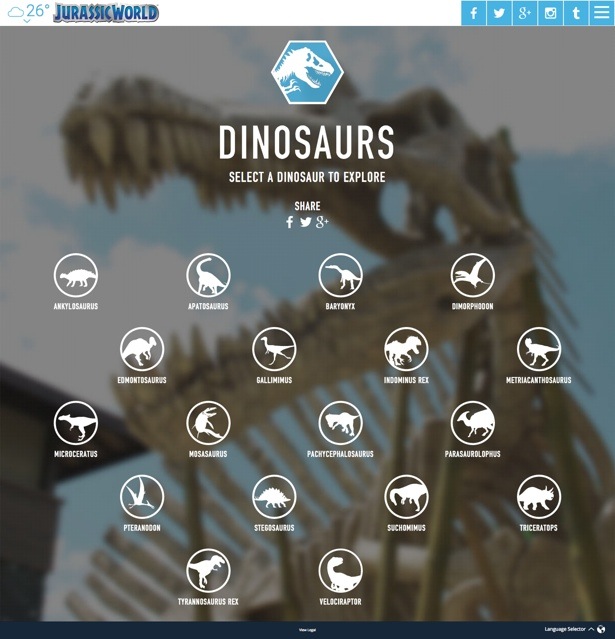Explore the Parasaurolophus icon

click(x=473, y=423)
